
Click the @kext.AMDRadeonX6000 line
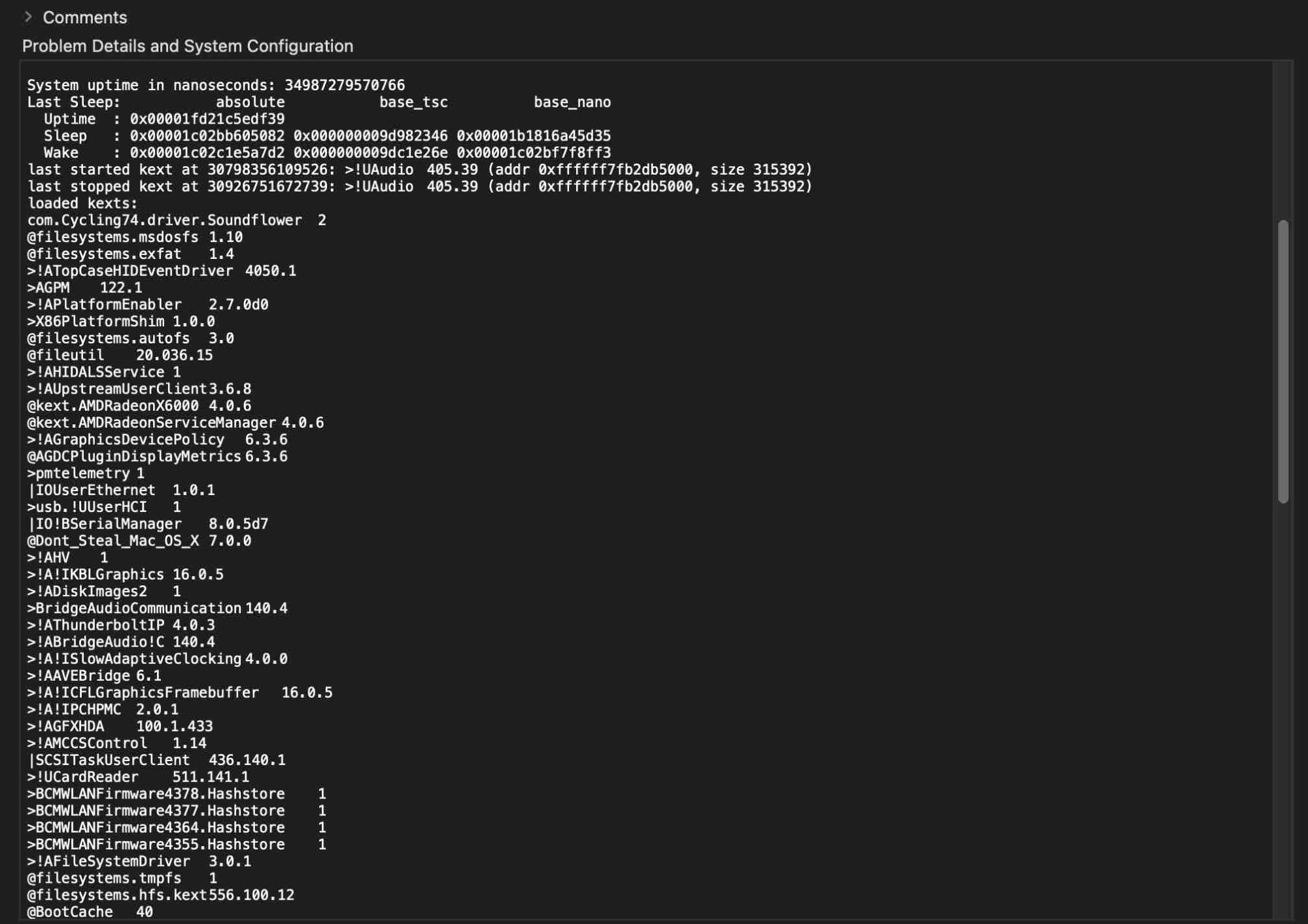point(139,406)
